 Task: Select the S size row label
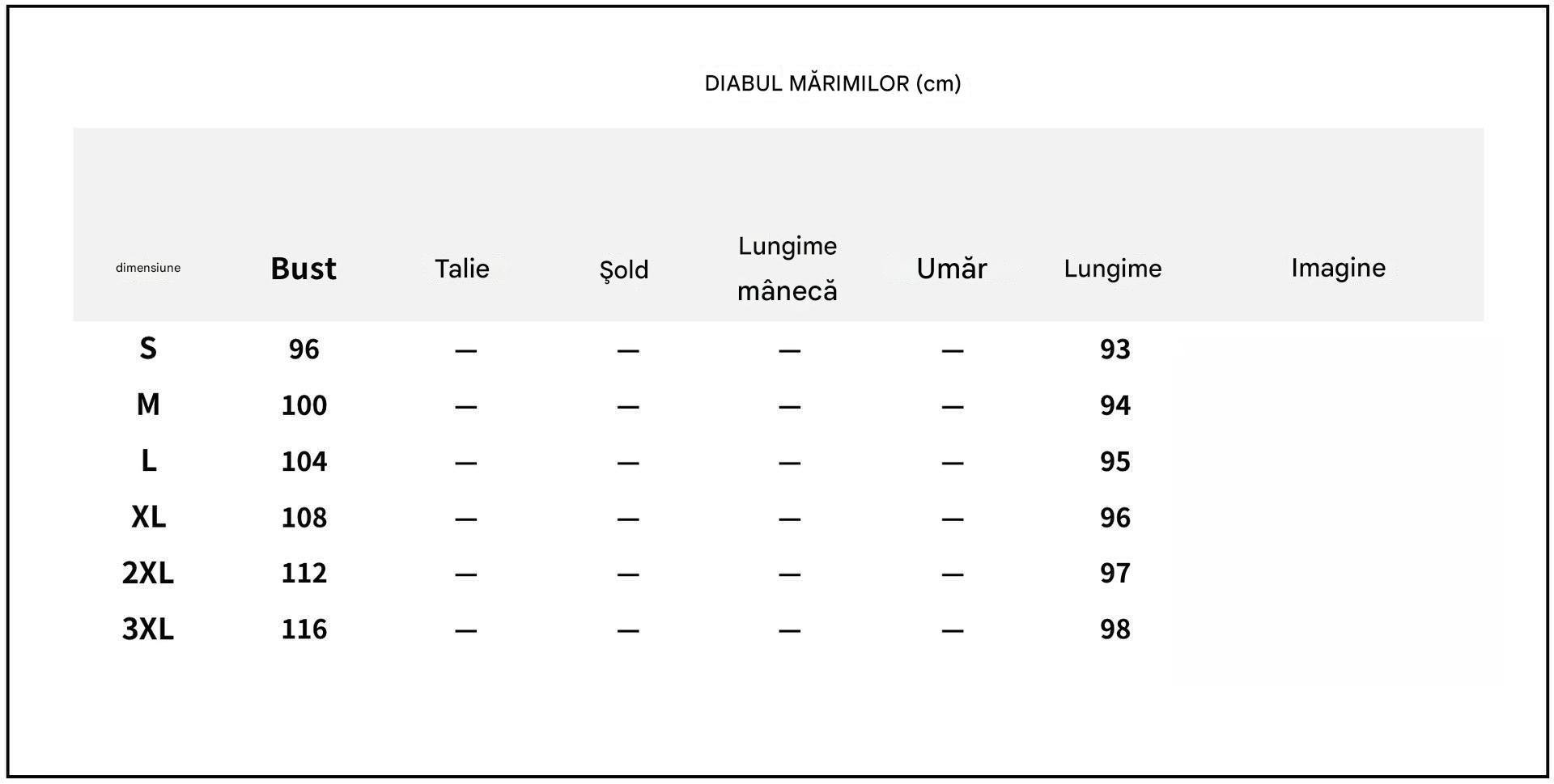[148, 348]
